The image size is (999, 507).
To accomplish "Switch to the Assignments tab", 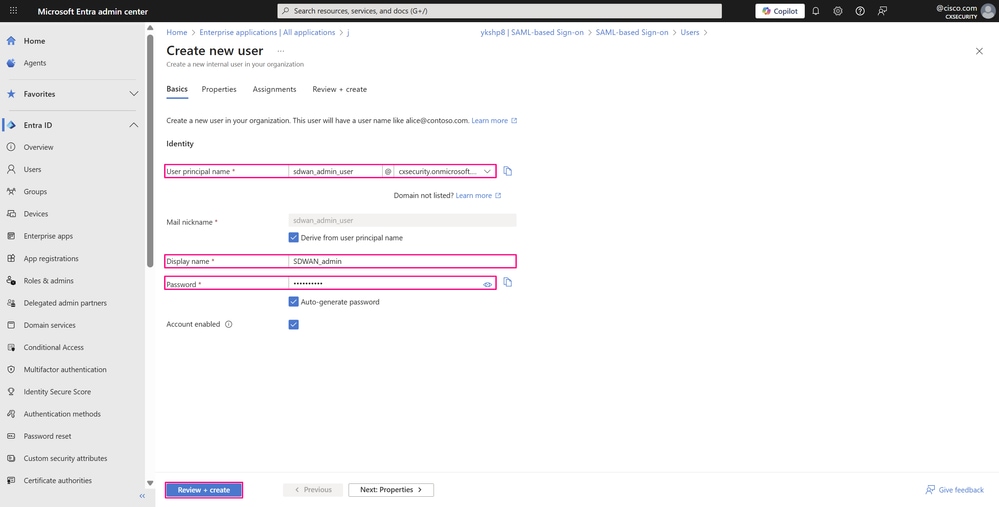I will (275, 89).
